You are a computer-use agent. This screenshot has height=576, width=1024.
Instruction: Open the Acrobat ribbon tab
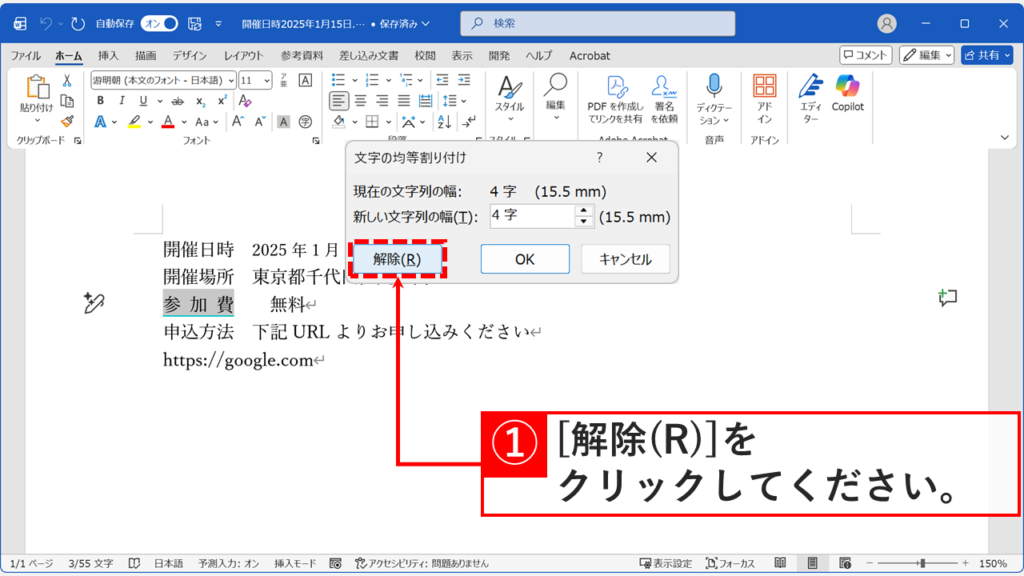click(589, 56)
